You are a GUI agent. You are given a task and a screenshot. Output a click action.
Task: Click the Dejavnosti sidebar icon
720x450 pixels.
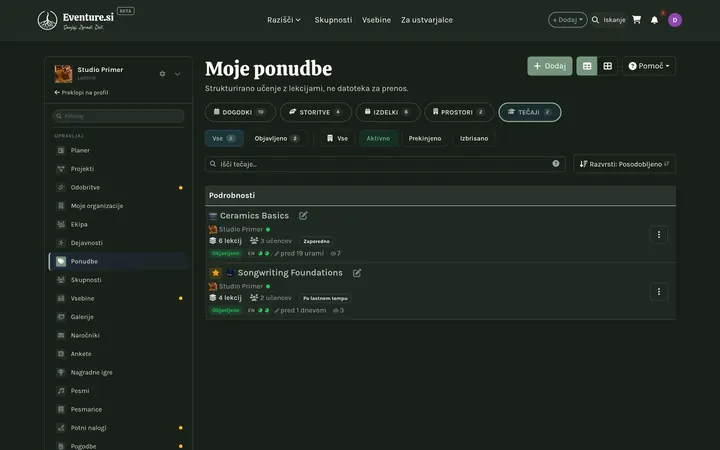[61, 242]
